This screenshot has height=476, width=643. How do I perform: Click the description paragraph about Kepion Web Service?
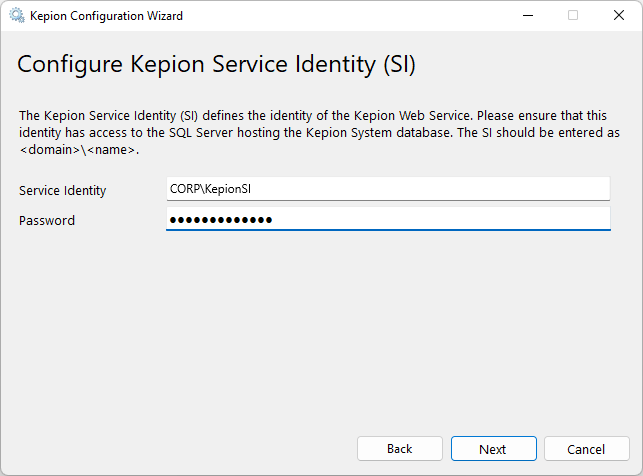click(319, 132)
